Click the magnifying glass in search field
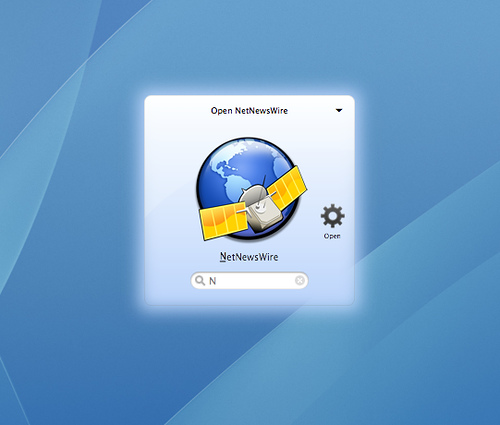Image resolution: width=500 pixels, height=425 pixels. tap(200, 281)
